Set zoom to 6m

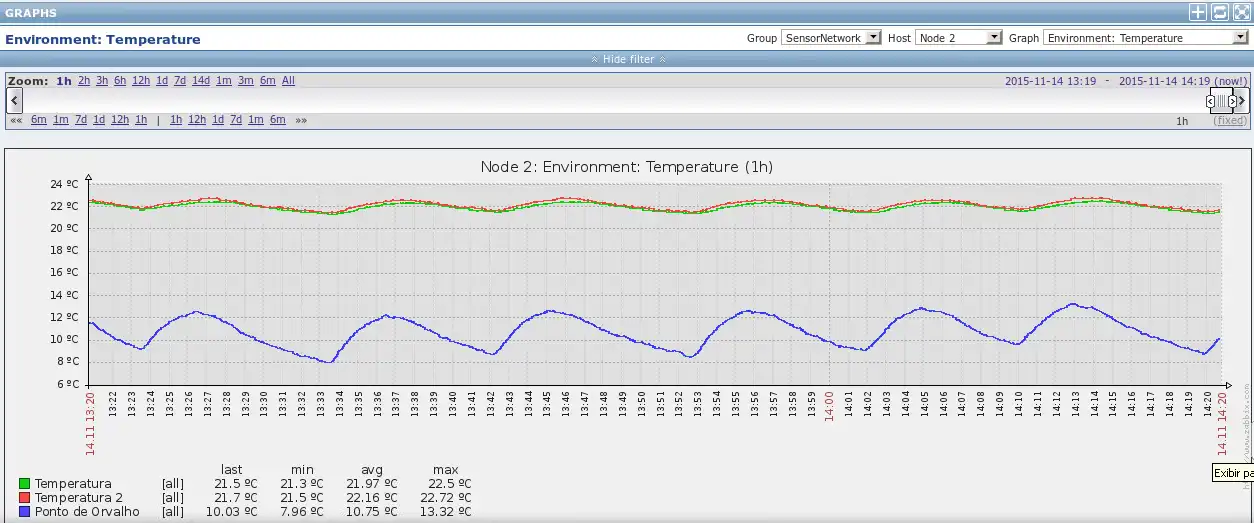point(268,81)
